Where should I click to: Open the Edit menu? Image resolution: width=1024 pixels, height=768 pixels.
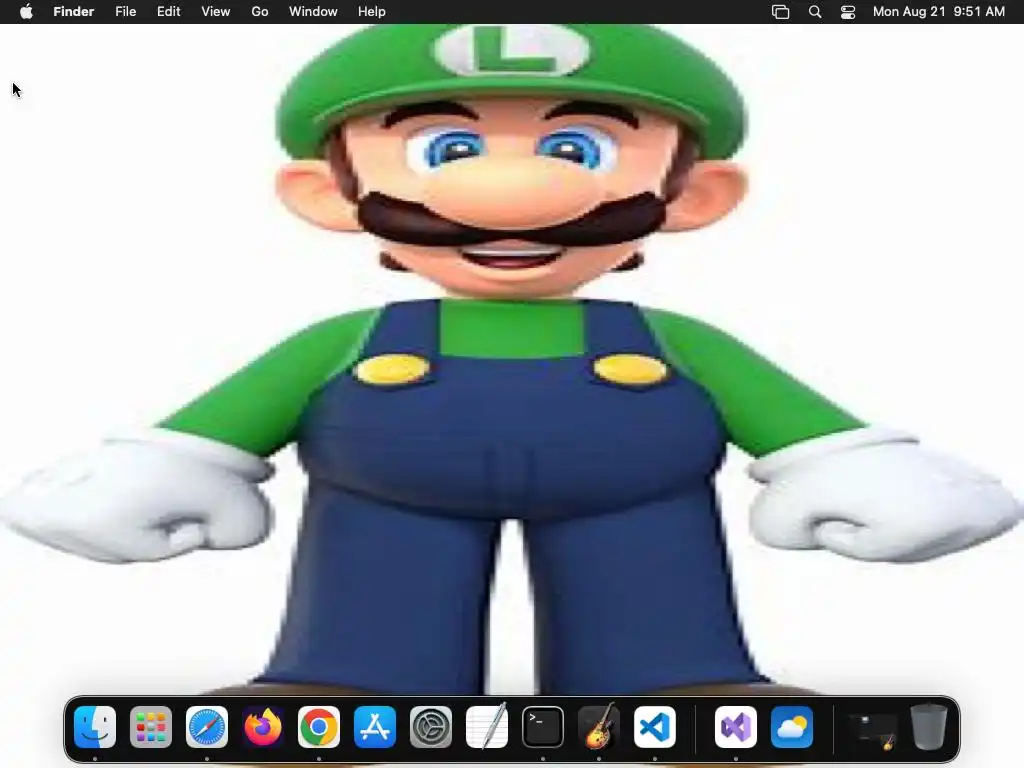[x=168, y=12]
